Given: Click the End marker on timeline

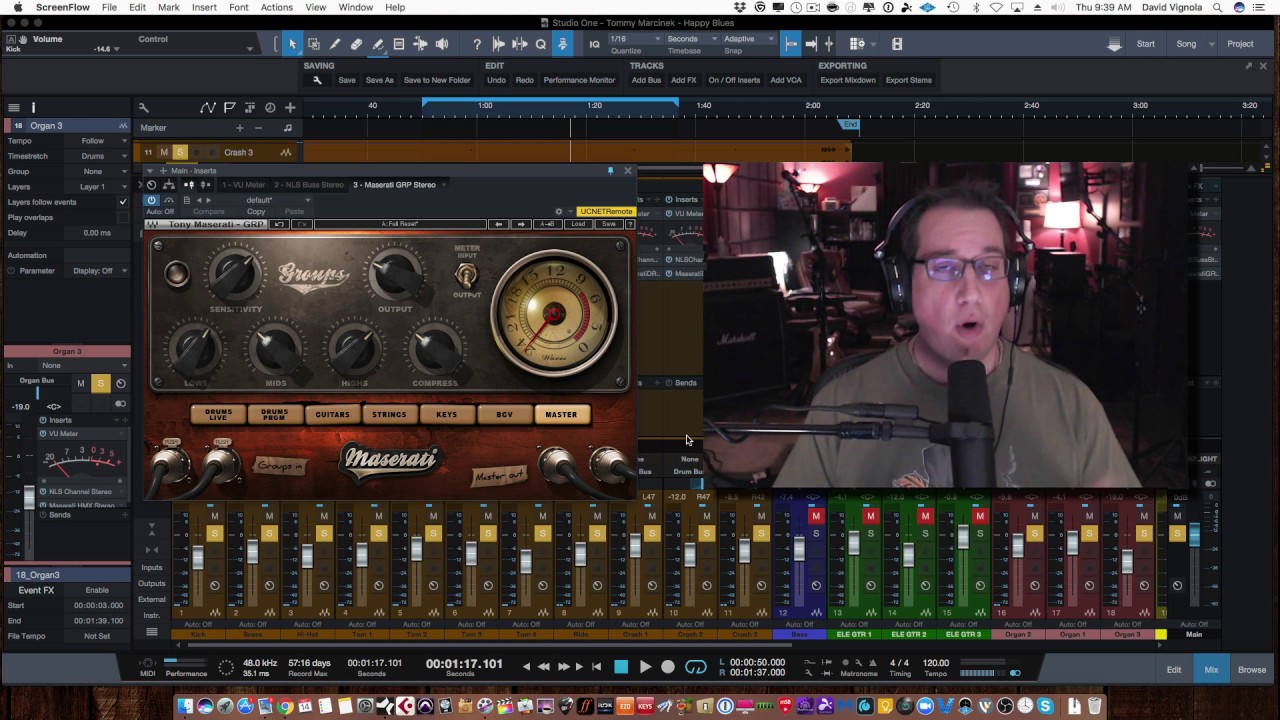Looking at the screenshot, I should point(849,125).
